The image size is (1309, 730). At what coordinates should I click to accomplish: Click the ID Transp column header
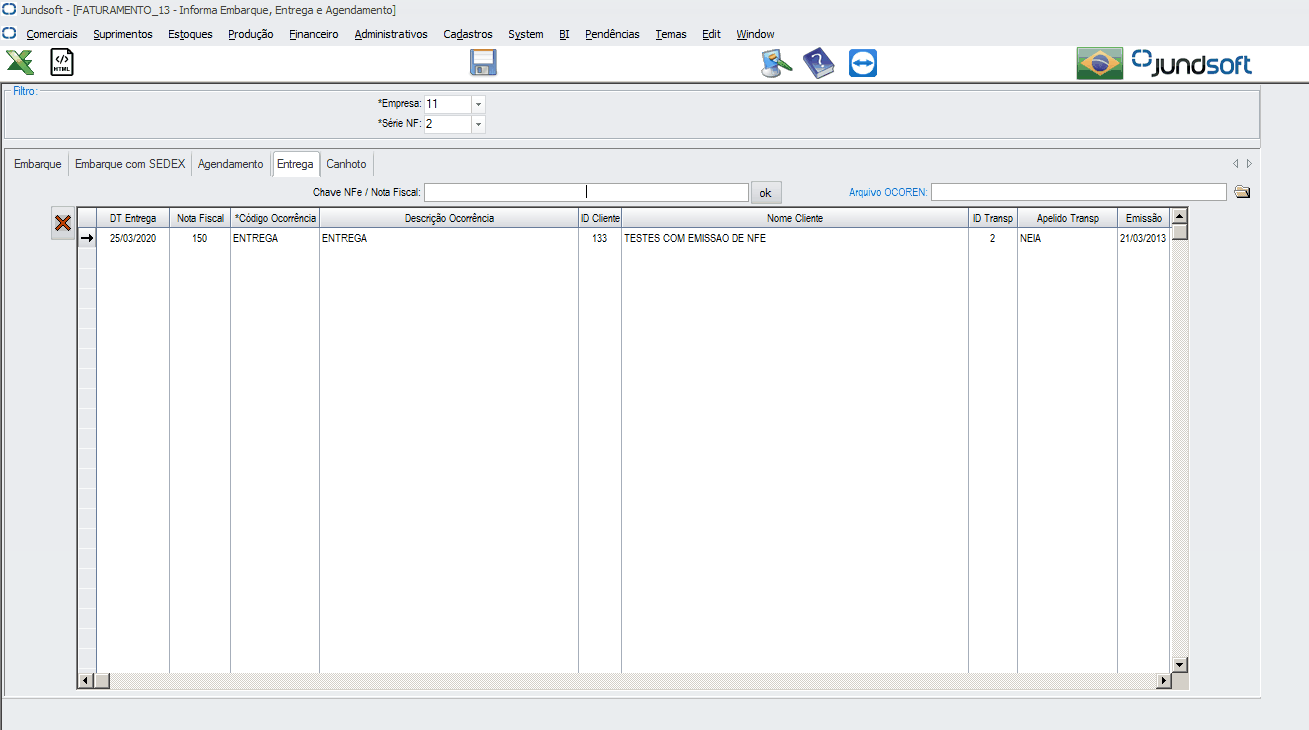coord(993,218)
